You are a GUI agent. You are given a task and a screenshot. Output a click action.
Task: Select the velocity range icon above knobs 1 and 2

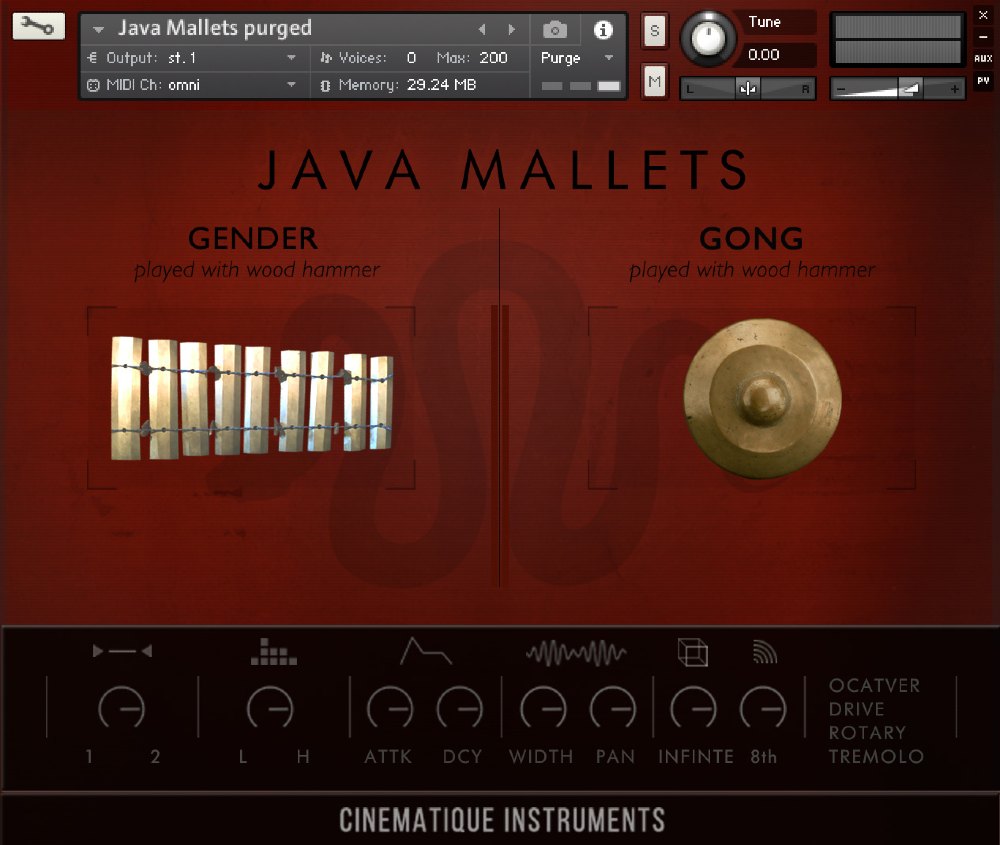[x=122, y=650]
